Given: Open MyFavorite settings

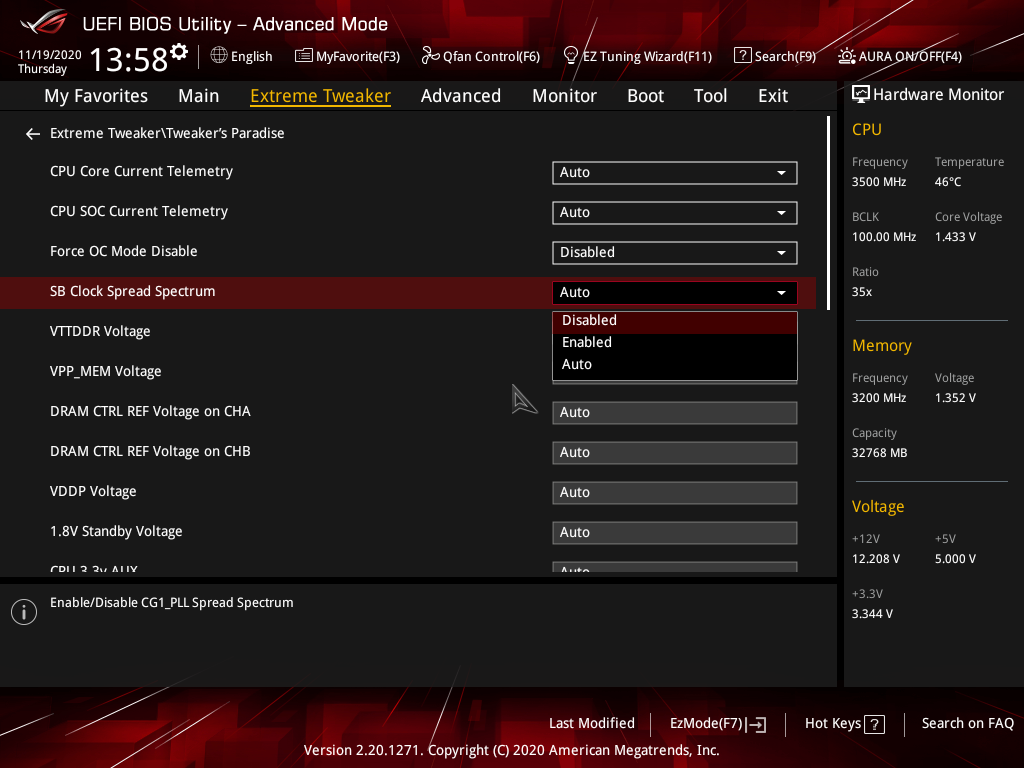Looking at the screenshot, I should pyautogui.click(x=347, y=56).
